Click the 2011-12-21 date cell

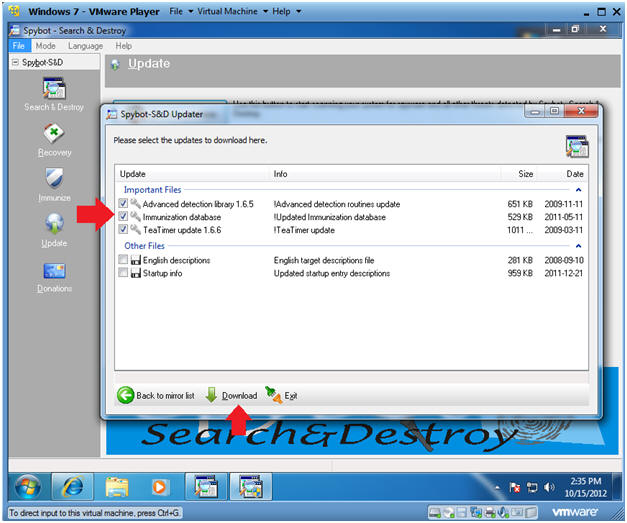(x=563, y=273)
